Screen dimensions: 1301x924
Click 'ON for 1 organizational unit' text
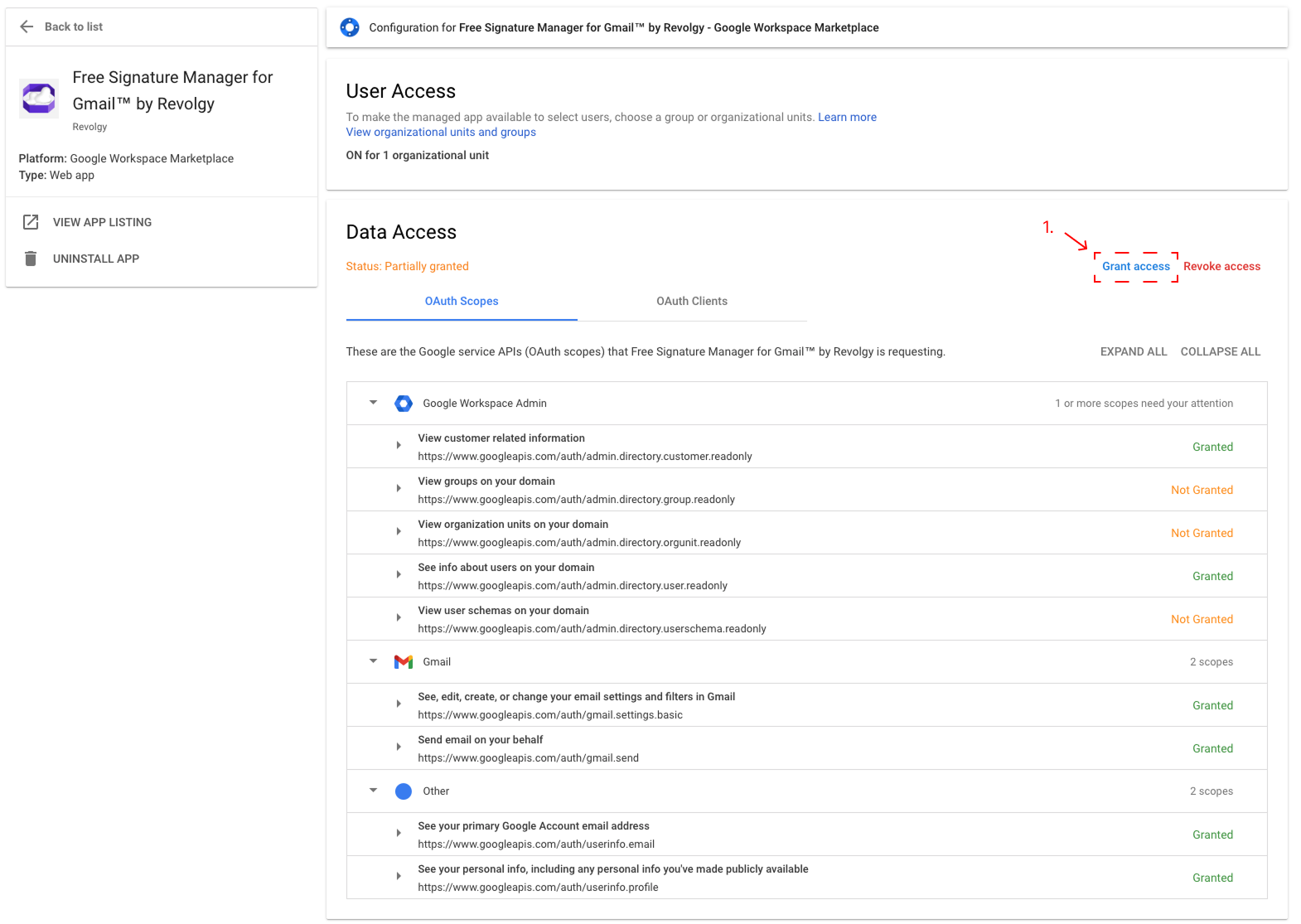[418, 156]
